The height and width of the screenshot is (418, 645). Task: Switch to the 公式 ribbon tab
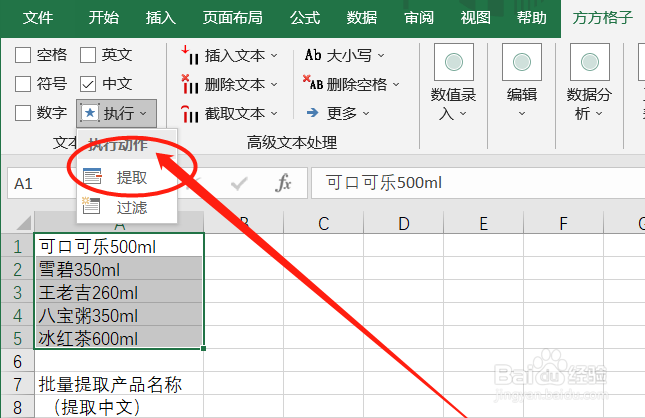[x=305, y=18]
